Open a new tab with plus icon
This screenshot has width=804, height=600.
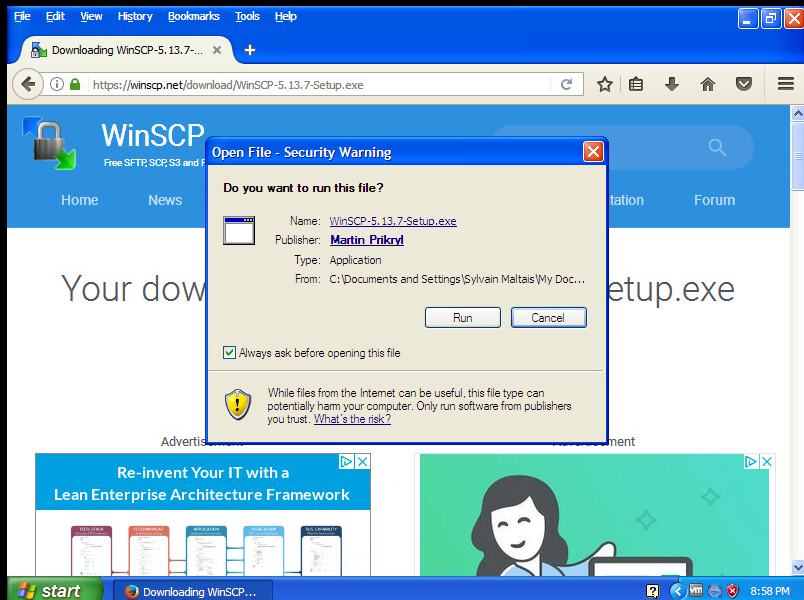pyautogui.click(x=250, y=50)
